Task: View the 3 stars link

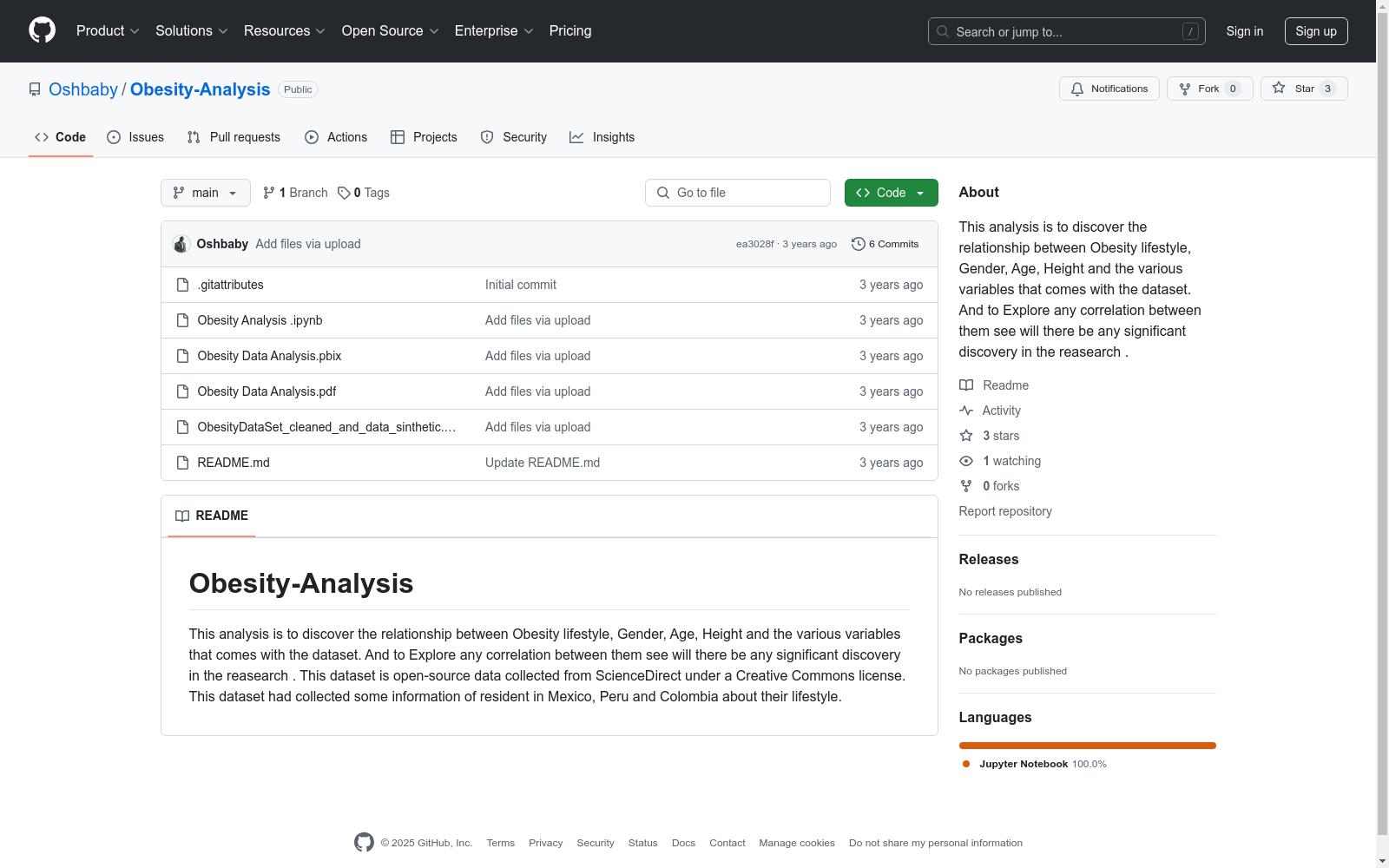Action: [x=990, y=436]
